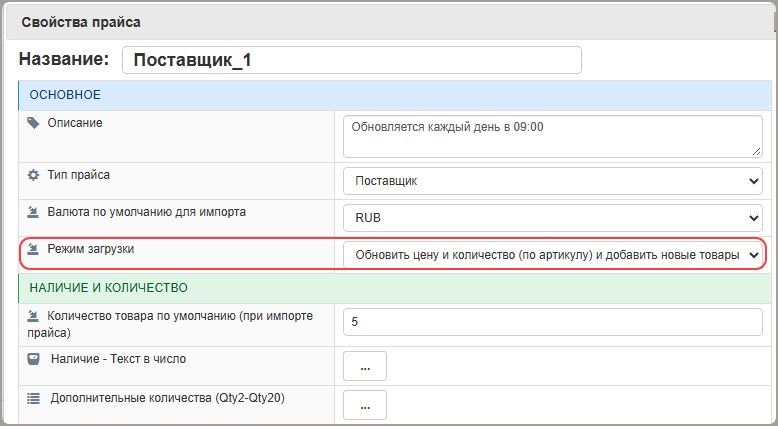The image size is (778, 426).
Task: Click the import icon beside Количество товара по умолчанию
Action: click(33, 316)
